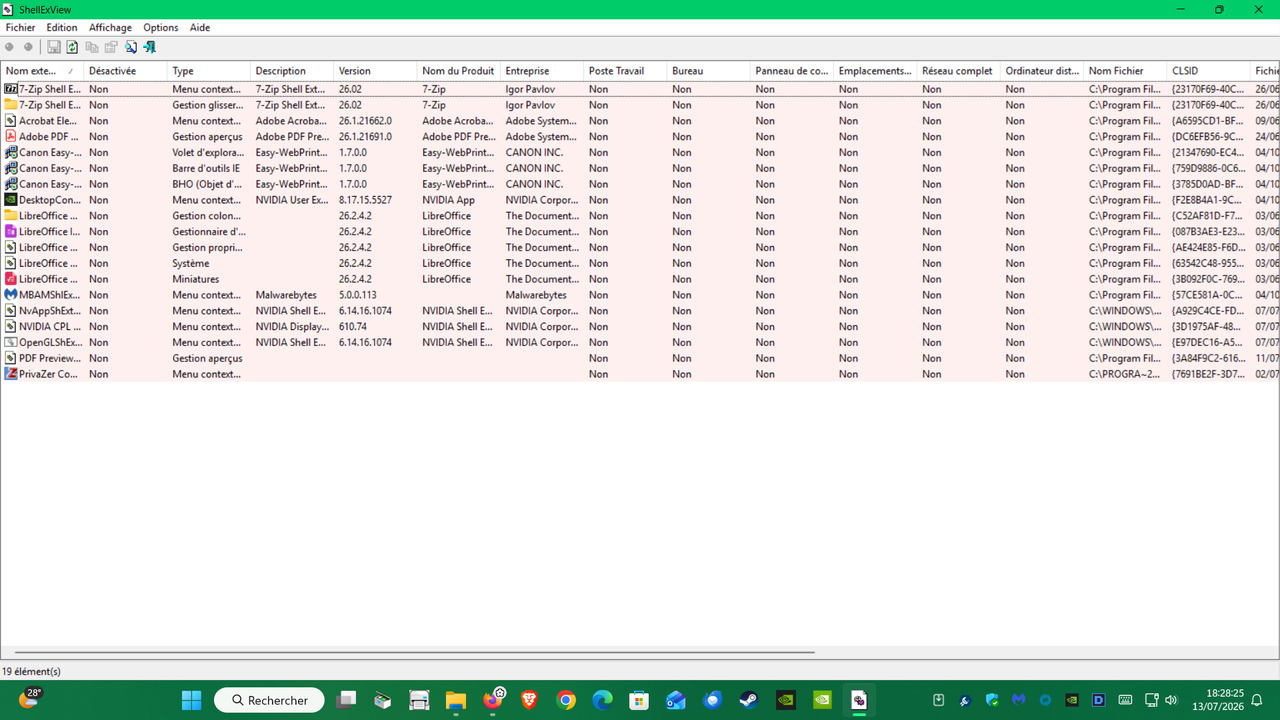Click the grey enable-selected-items toolbar dot
Viewport: 1280px width, 720px height.
click(28, 47)
